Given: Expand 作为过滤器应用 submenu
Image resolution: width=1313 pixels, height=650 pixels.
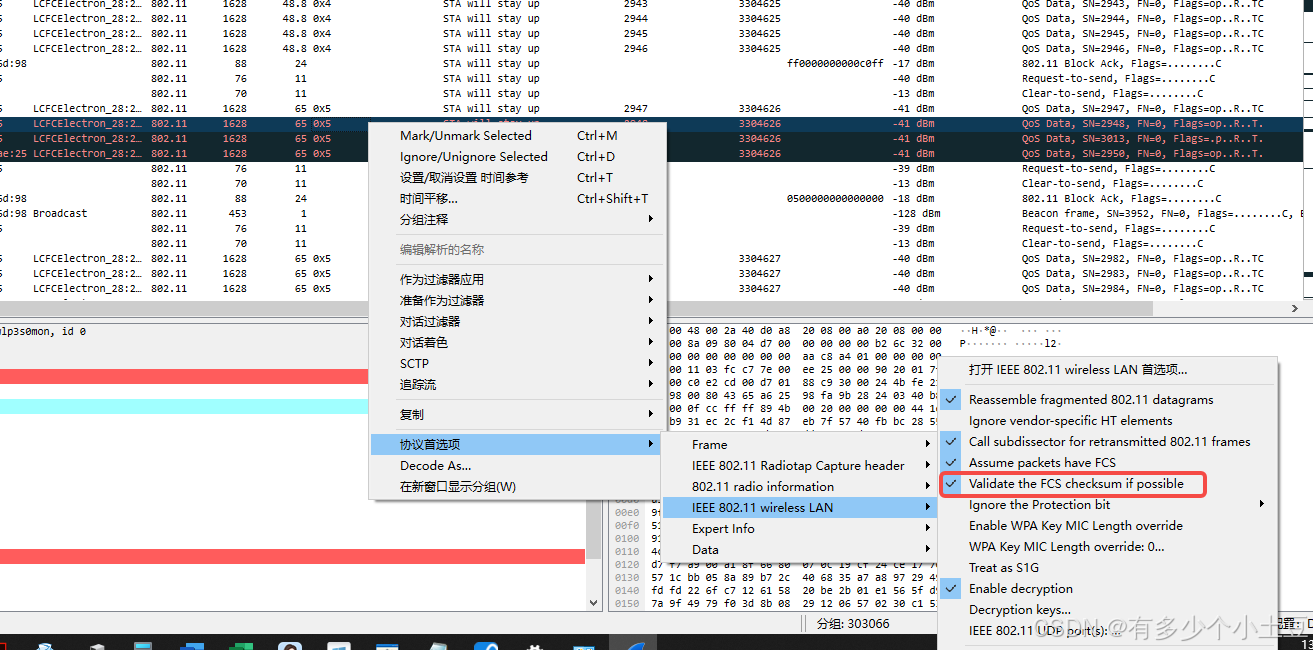Looking at the screenshot, I should point(517,280).
